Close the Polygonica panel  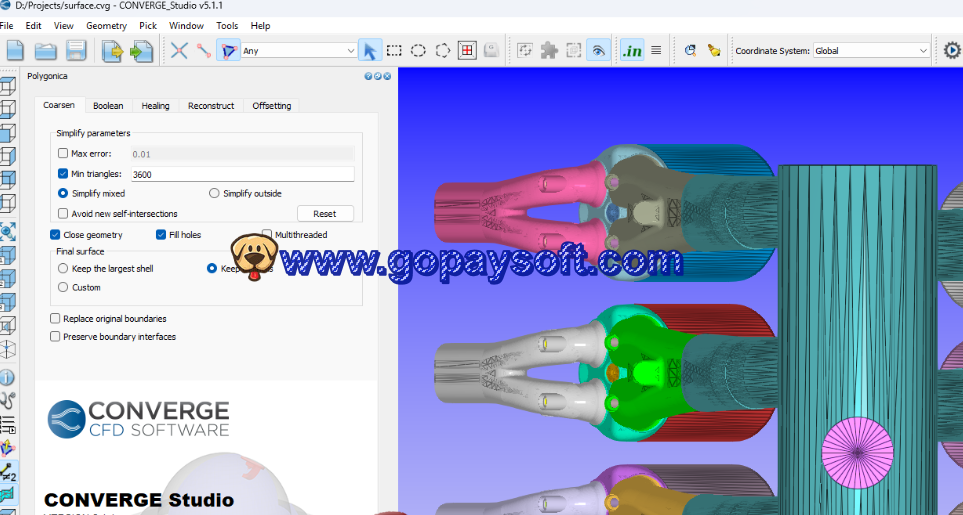[388, 76]
